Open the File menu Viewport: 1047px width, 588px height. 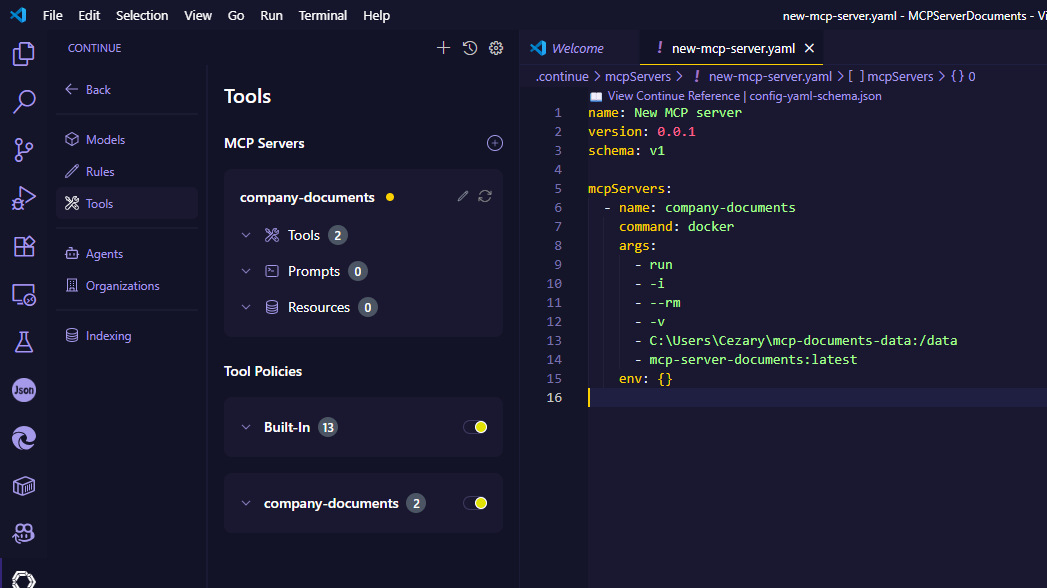tap(52, 15)
